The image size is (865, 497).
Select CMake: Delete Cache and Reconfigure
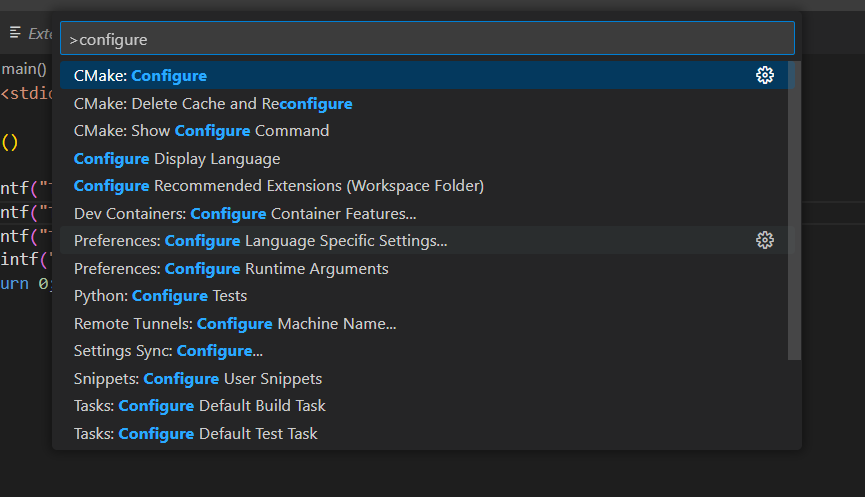[x=427, y=103]
